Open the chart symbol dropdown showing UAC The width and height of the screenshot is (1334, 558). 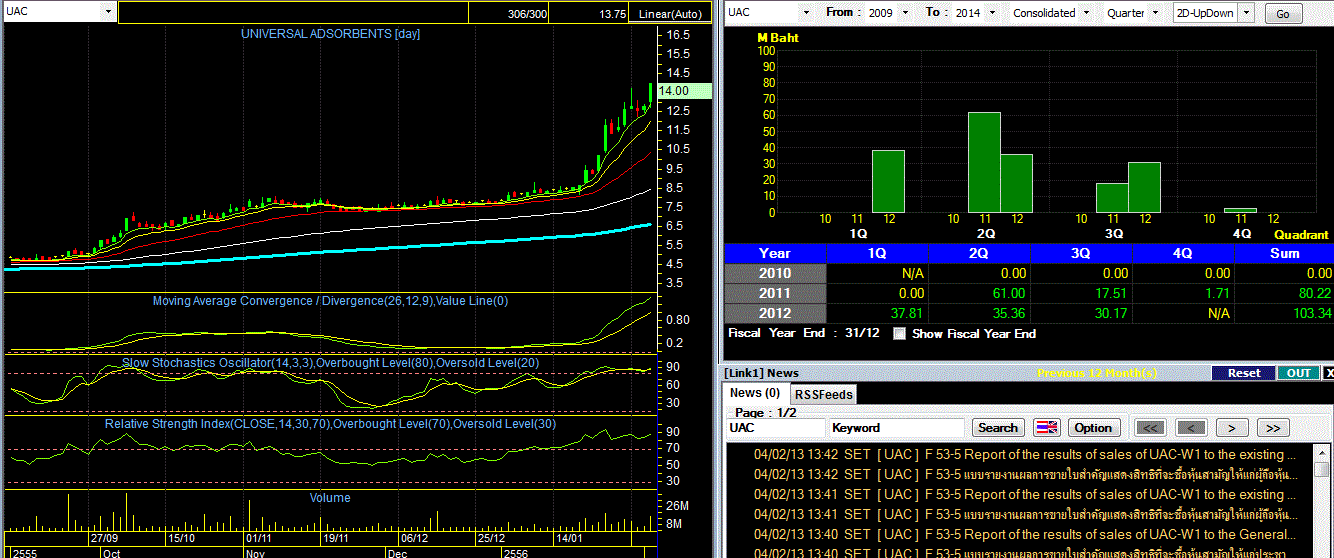[x=108, y=13]
